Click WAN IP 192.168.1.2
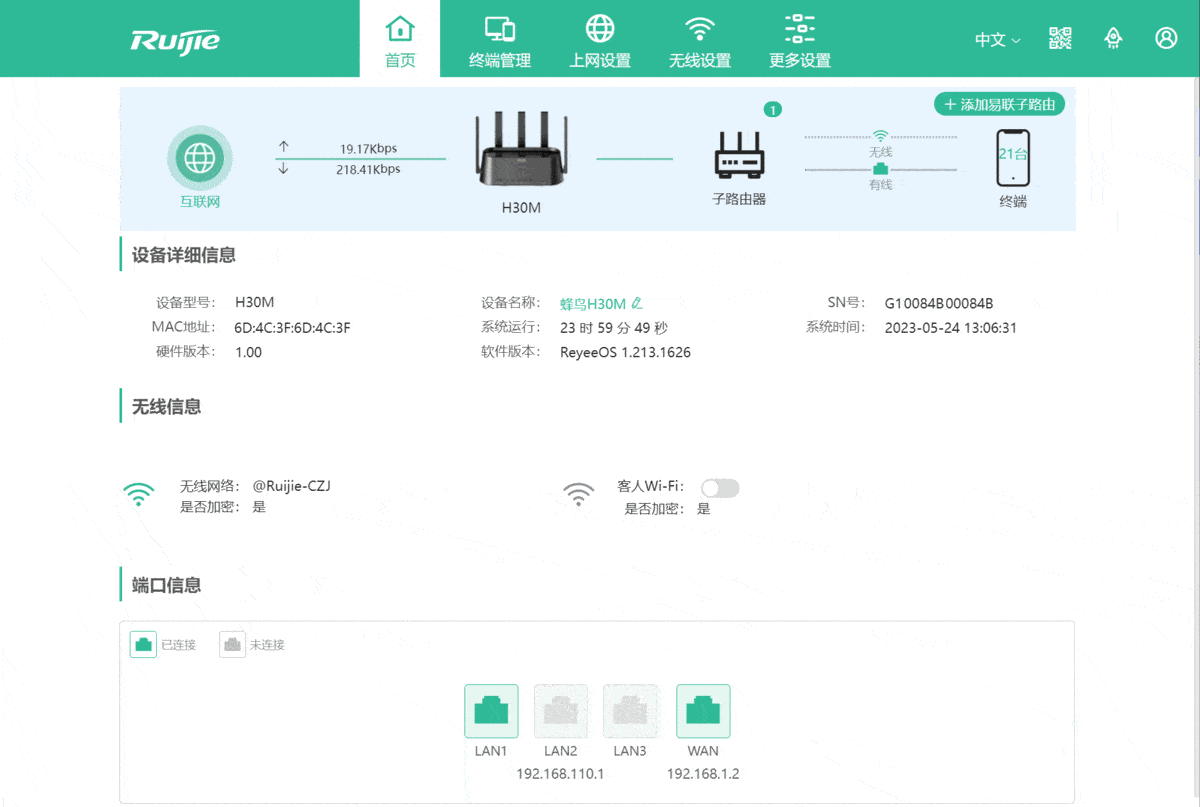Viewport: 1200px width, 807px height. tap(703, 774)
